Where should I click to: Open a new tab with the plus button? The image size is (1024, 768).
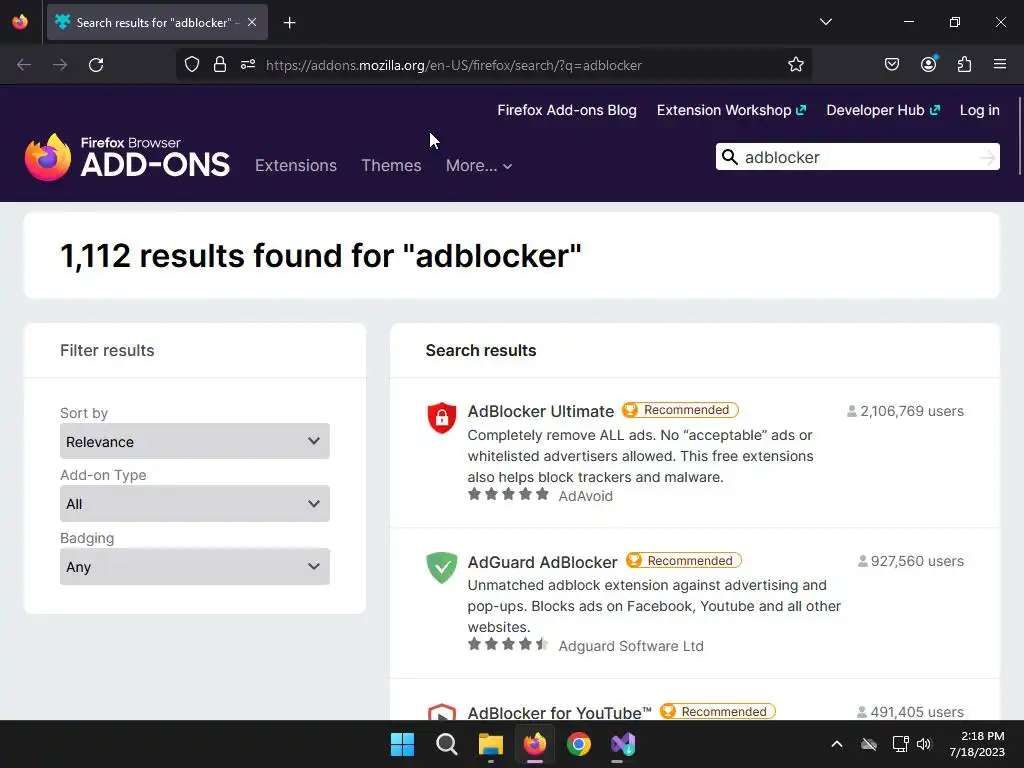pyautogui.click(x=289, y=23)
